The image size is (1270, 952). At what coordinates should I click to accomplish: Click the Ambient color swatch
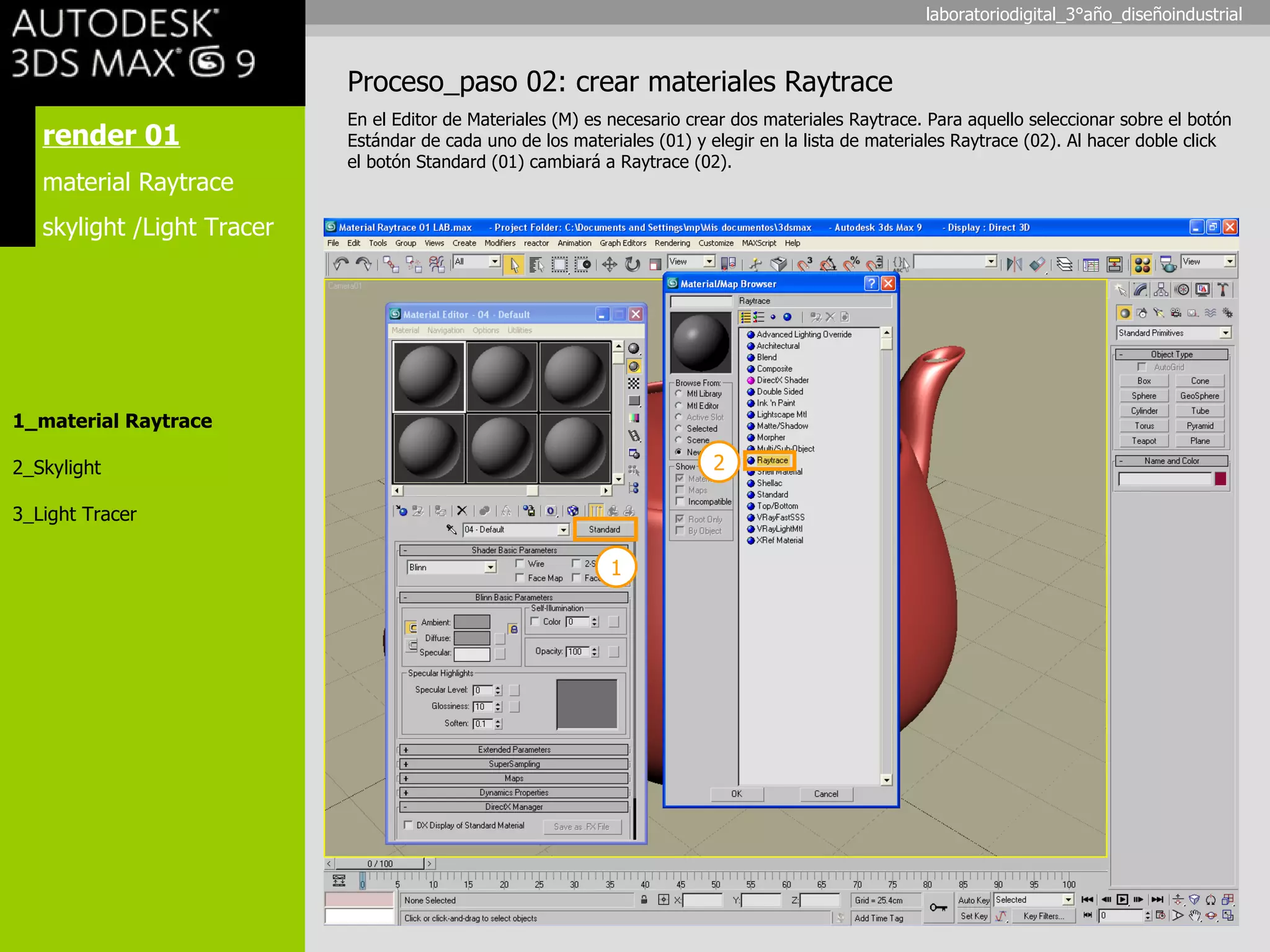pos(472,622)
